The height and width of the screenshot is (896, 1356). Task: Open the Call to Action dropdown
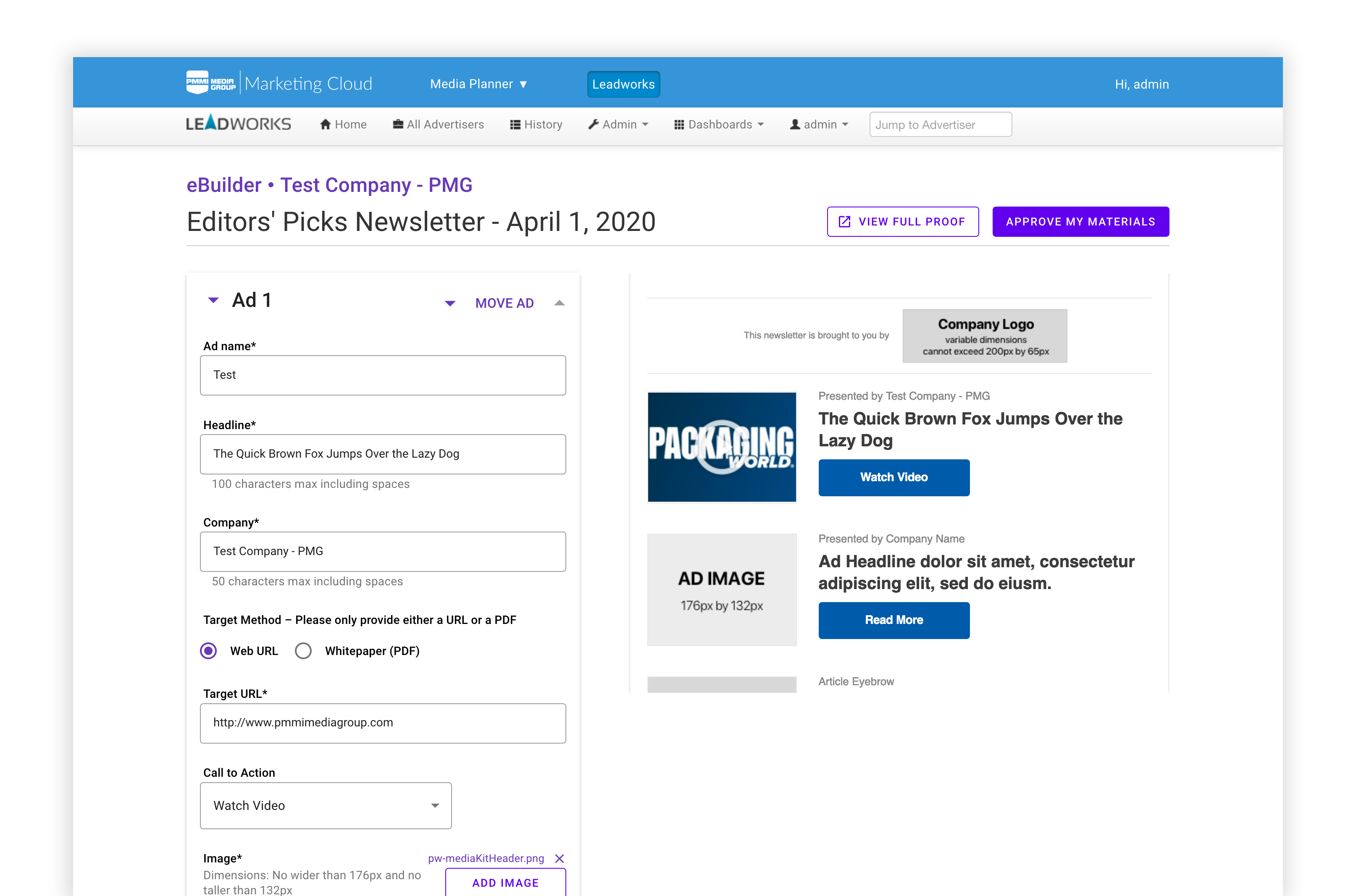(x=325, y=805)
